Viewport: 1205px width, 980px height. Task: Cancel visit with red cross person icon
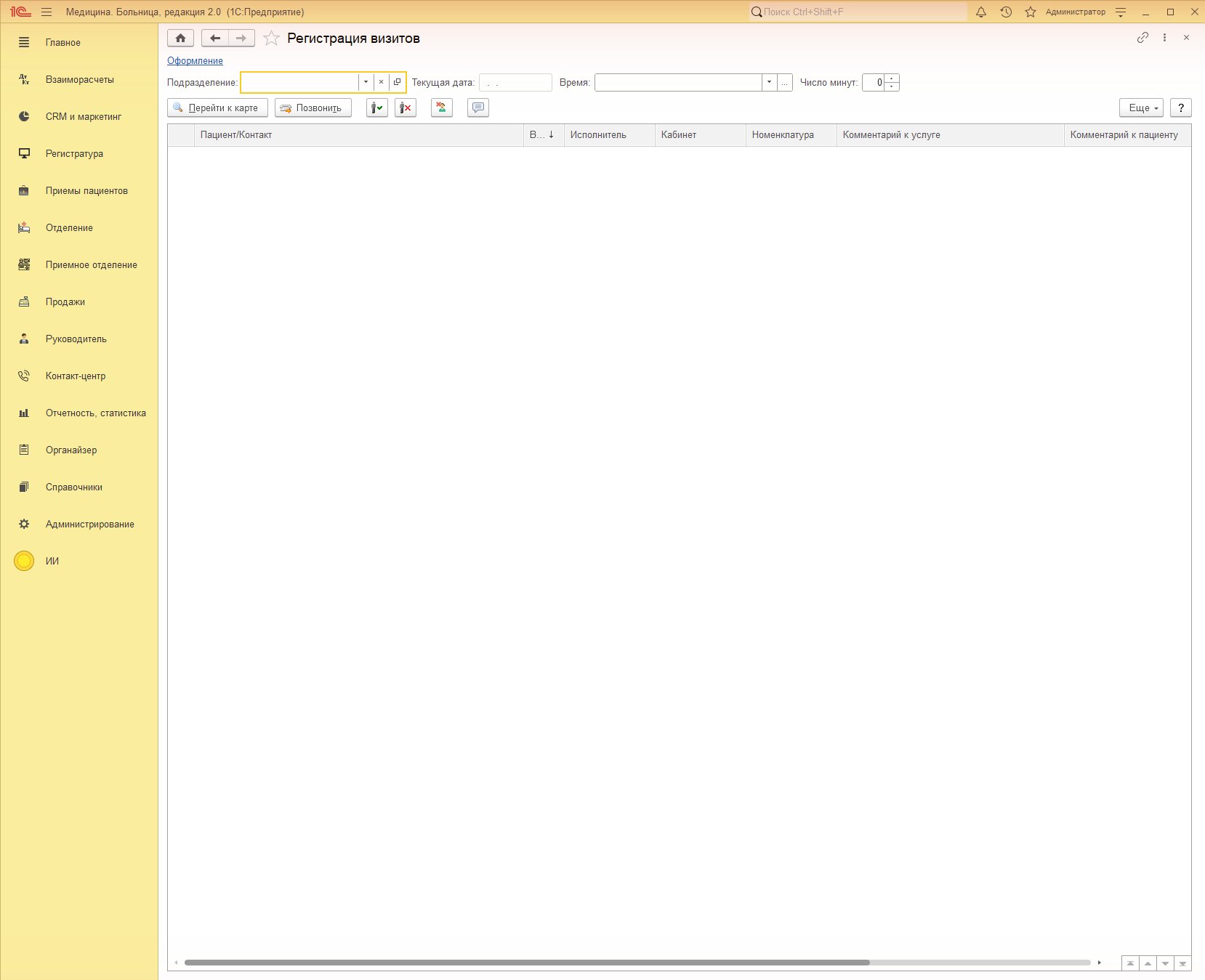click(x=406, y=108)
